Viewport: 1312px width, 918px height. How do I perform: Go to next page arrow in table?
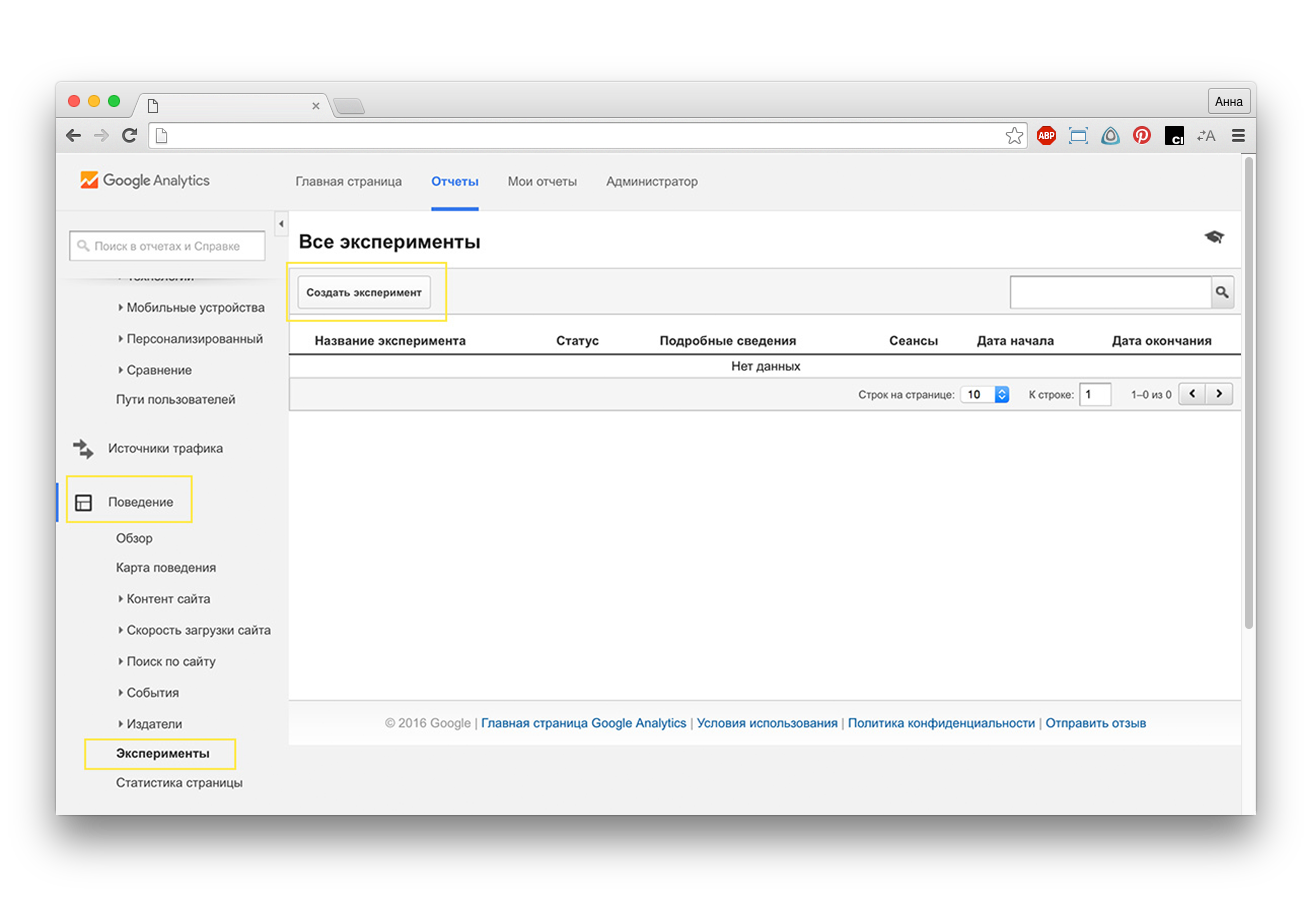(x=1219, y=394)
